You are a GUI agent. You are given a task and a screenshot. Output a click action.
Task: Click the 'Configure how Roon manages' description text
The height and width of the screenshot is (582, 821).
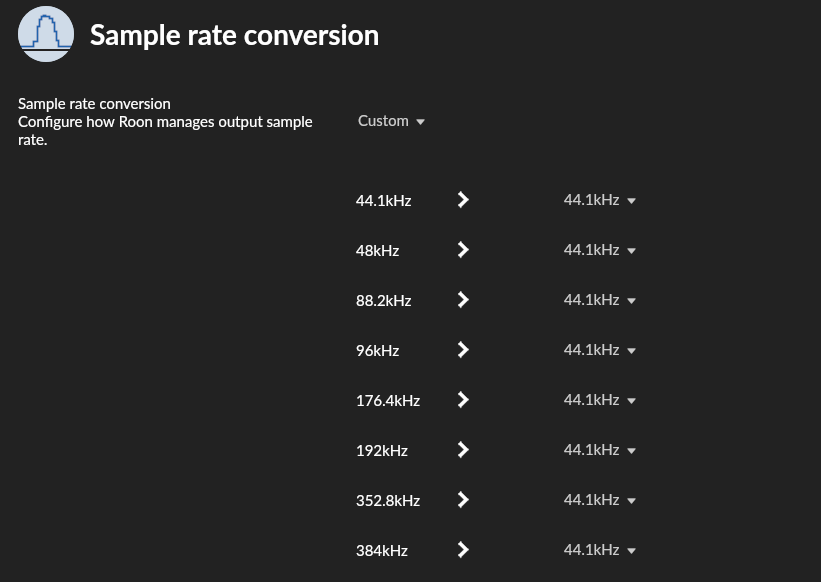pyautogui.click(x=165, y=122)
